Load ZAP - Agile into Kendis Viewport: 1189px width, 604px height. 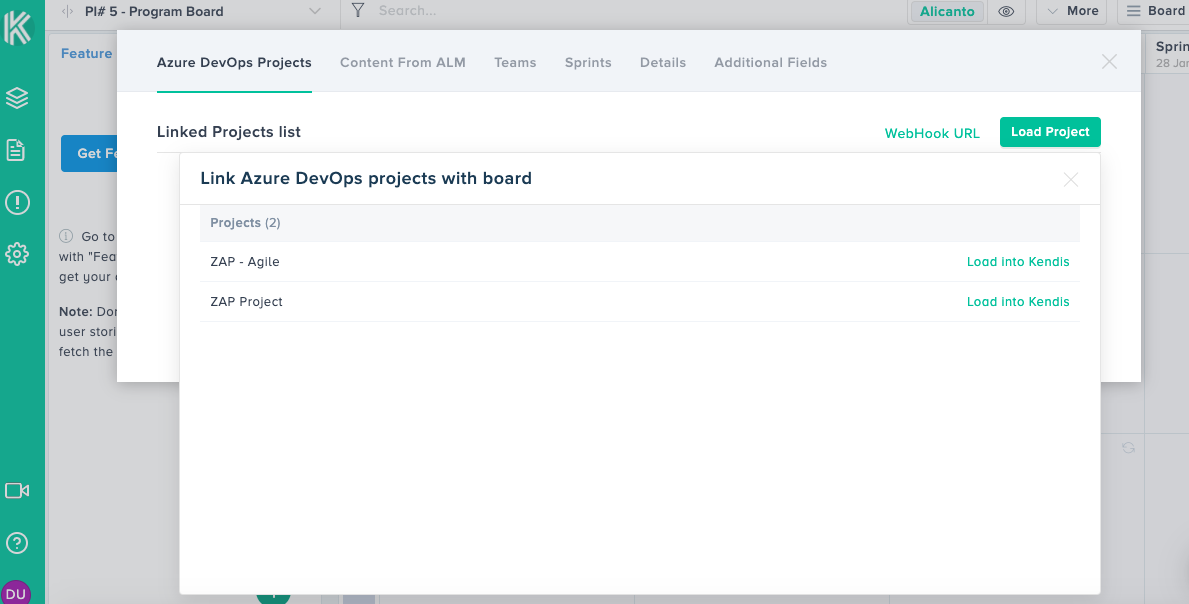[x=1017, y=262]
